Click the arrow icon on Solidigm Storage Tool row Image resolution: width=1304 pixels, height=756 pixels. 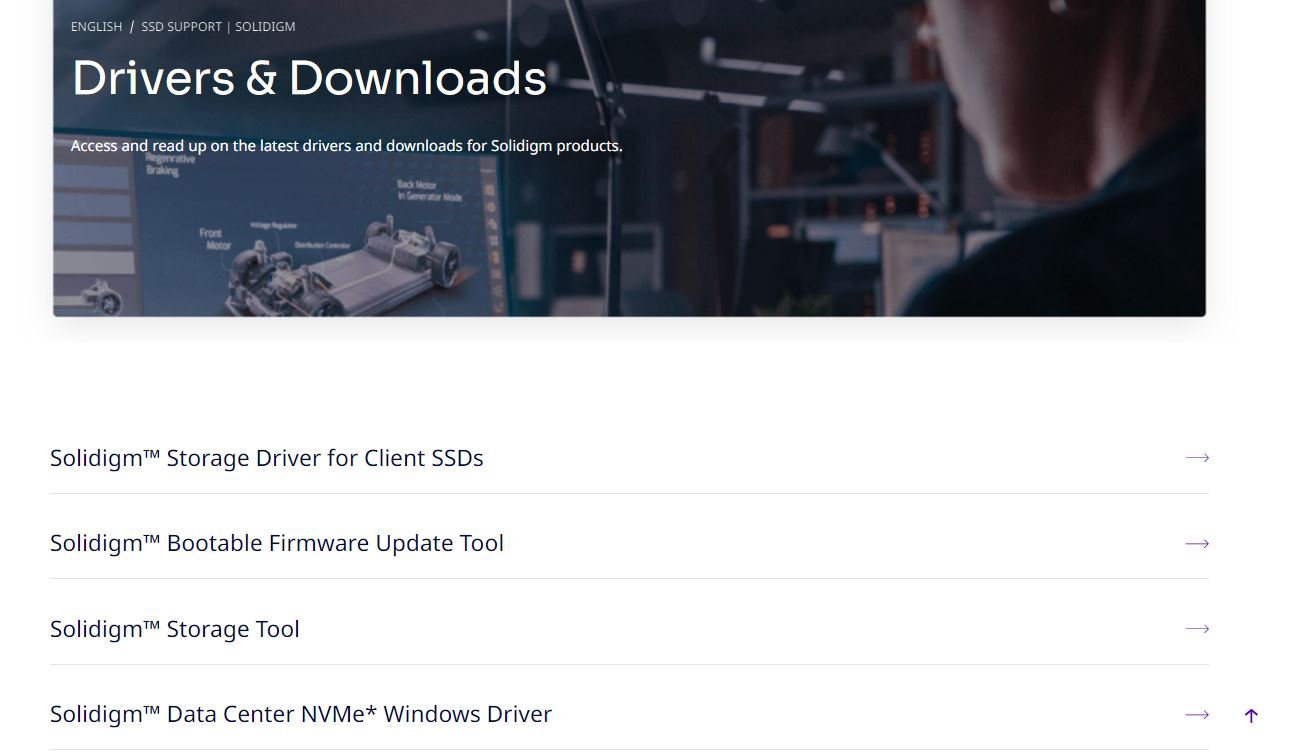(1197, 629)
